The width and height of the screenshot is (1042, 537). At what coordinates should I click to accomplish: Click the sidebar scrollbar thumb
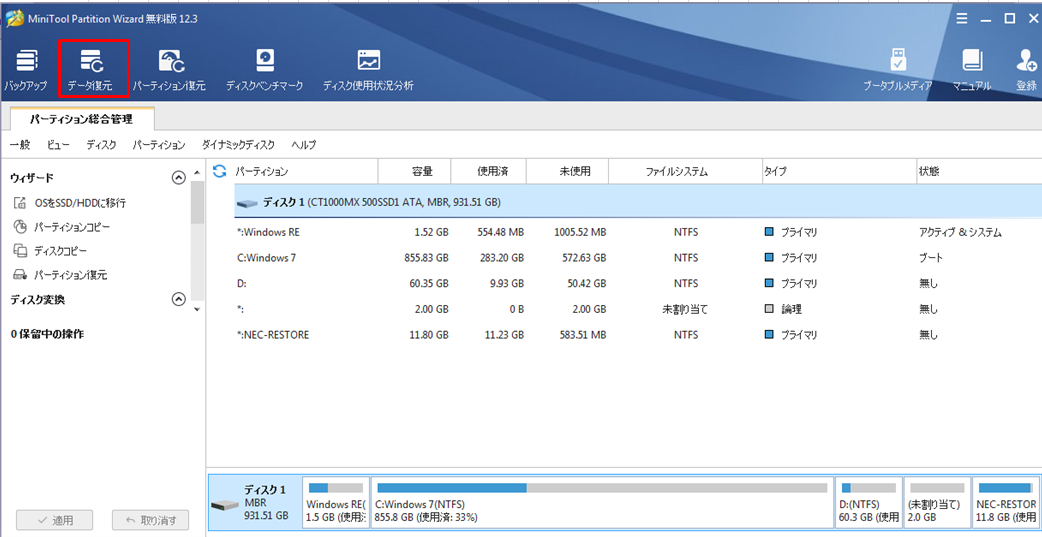197,202
